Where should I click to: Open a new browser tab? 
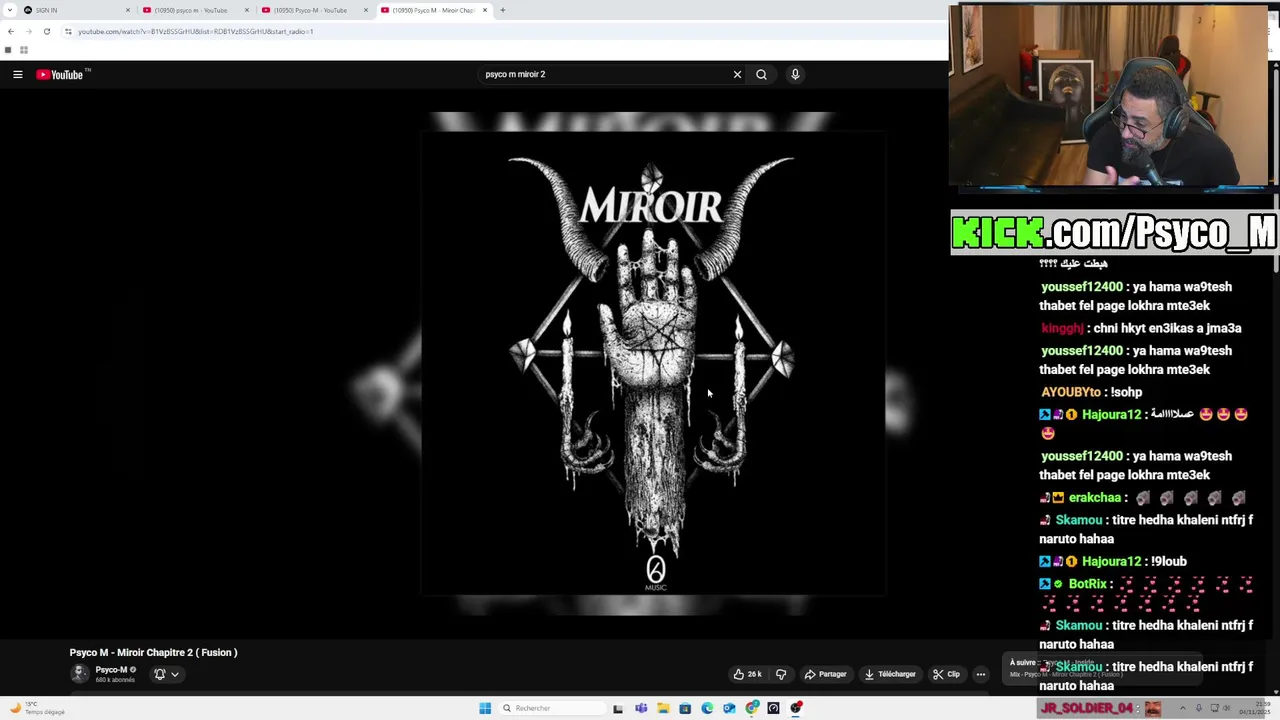[502, 10]
